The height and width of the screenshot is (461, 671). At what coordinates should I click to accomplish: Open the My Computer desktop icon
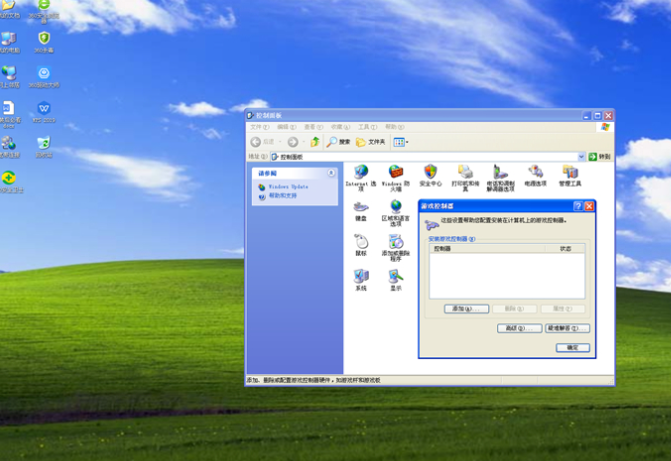9,42
